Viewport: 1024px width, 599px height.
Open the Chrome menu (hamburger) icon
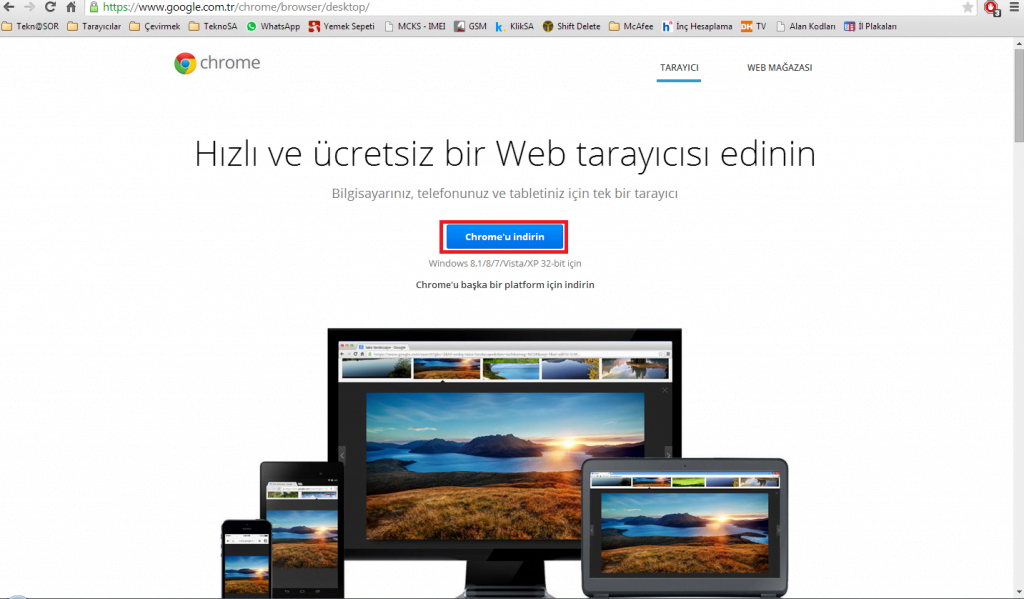pos(1011,7)
